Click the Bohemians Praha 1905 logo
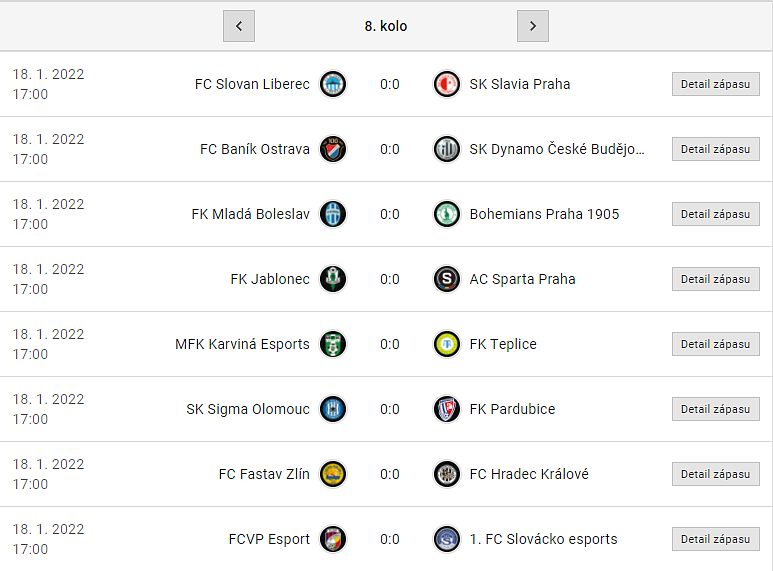The height and width of the screenshot is (571, 773). 447,214
